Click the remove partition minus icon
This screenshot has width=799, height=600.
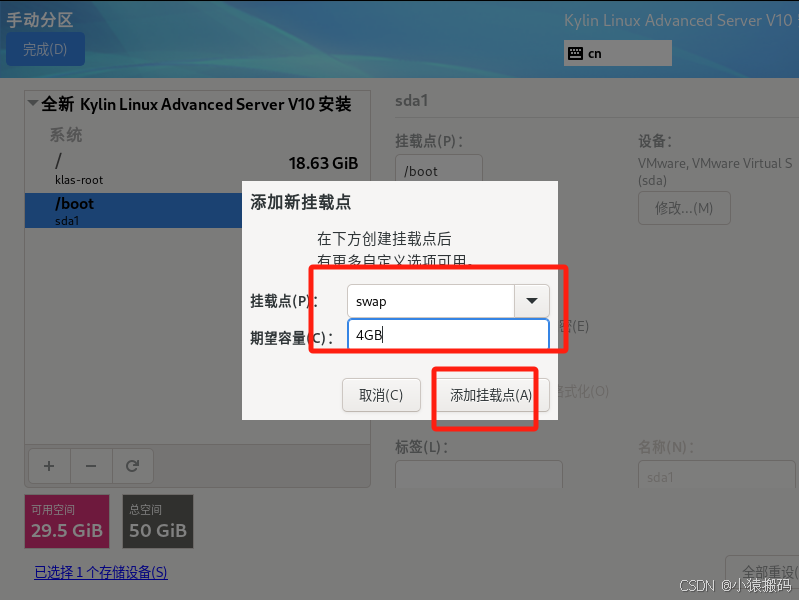[91, 466]
